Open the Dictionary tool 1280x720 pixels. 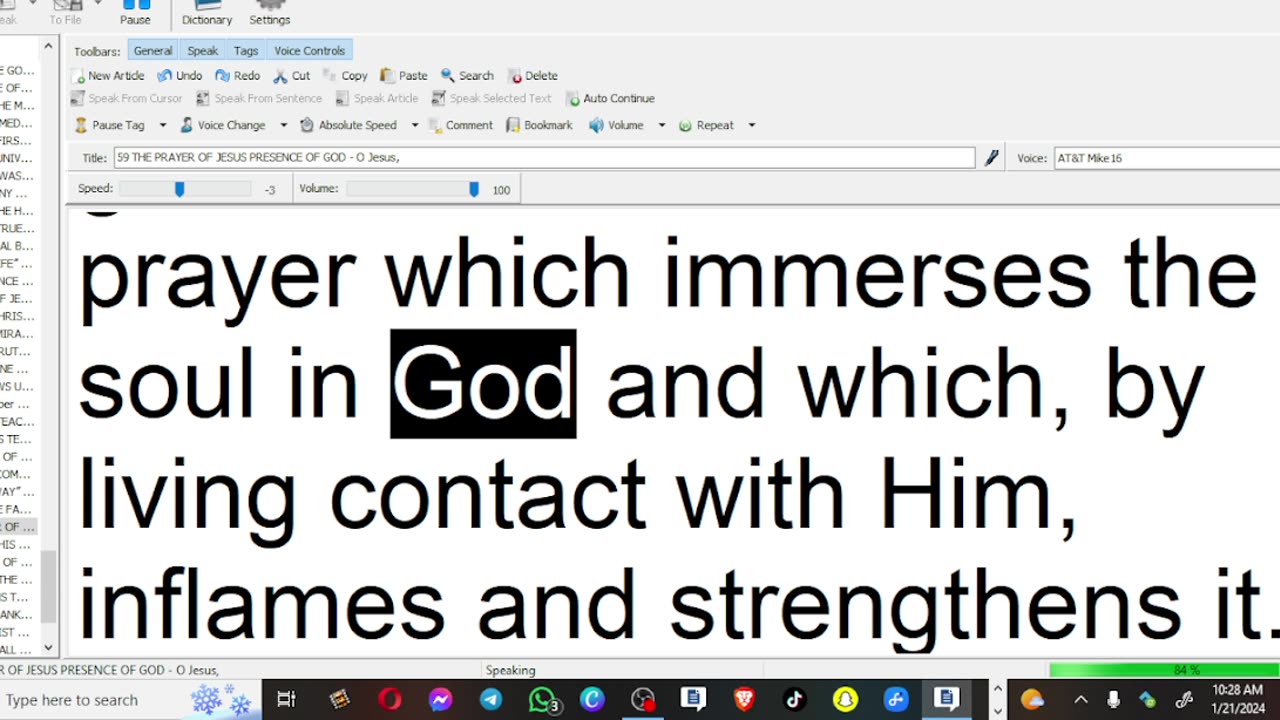[x=207, y=13]
